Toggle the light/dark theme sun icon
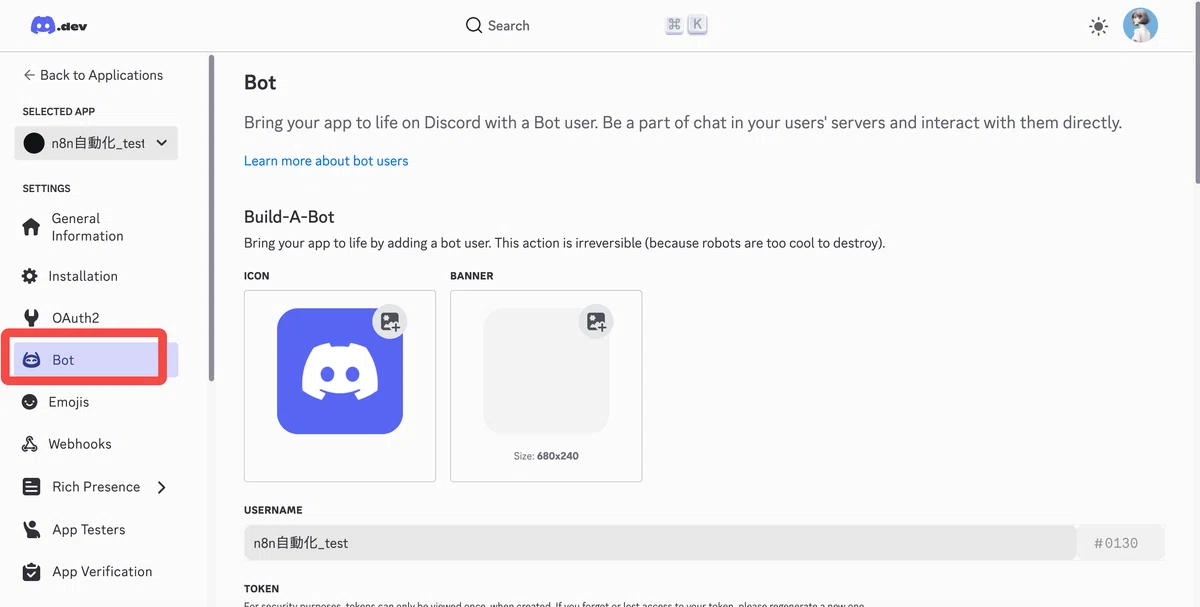Screen dimensions: 1200x607 click(x=1098, y=27)
